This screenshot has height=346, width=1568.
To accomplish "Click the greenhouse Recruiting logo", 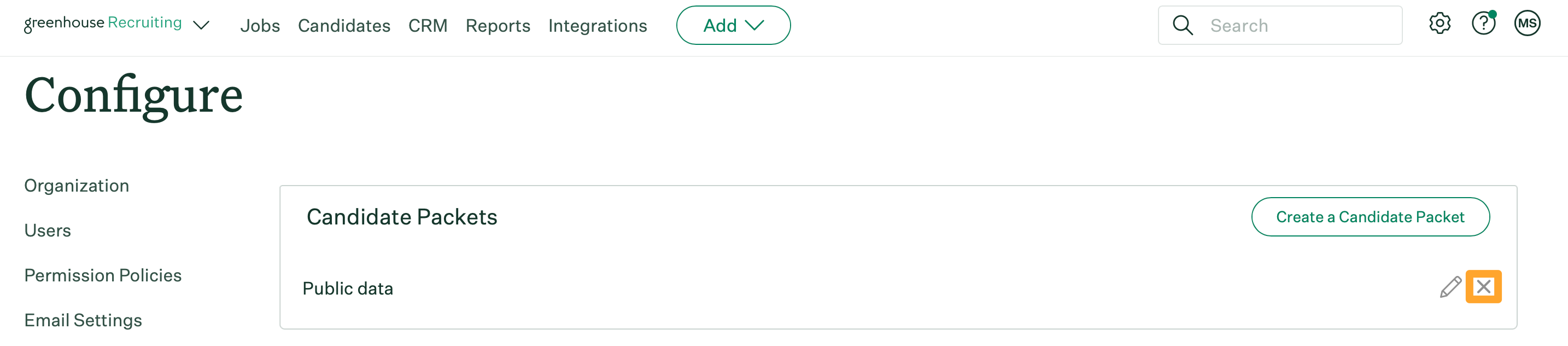I will point(102,24).
